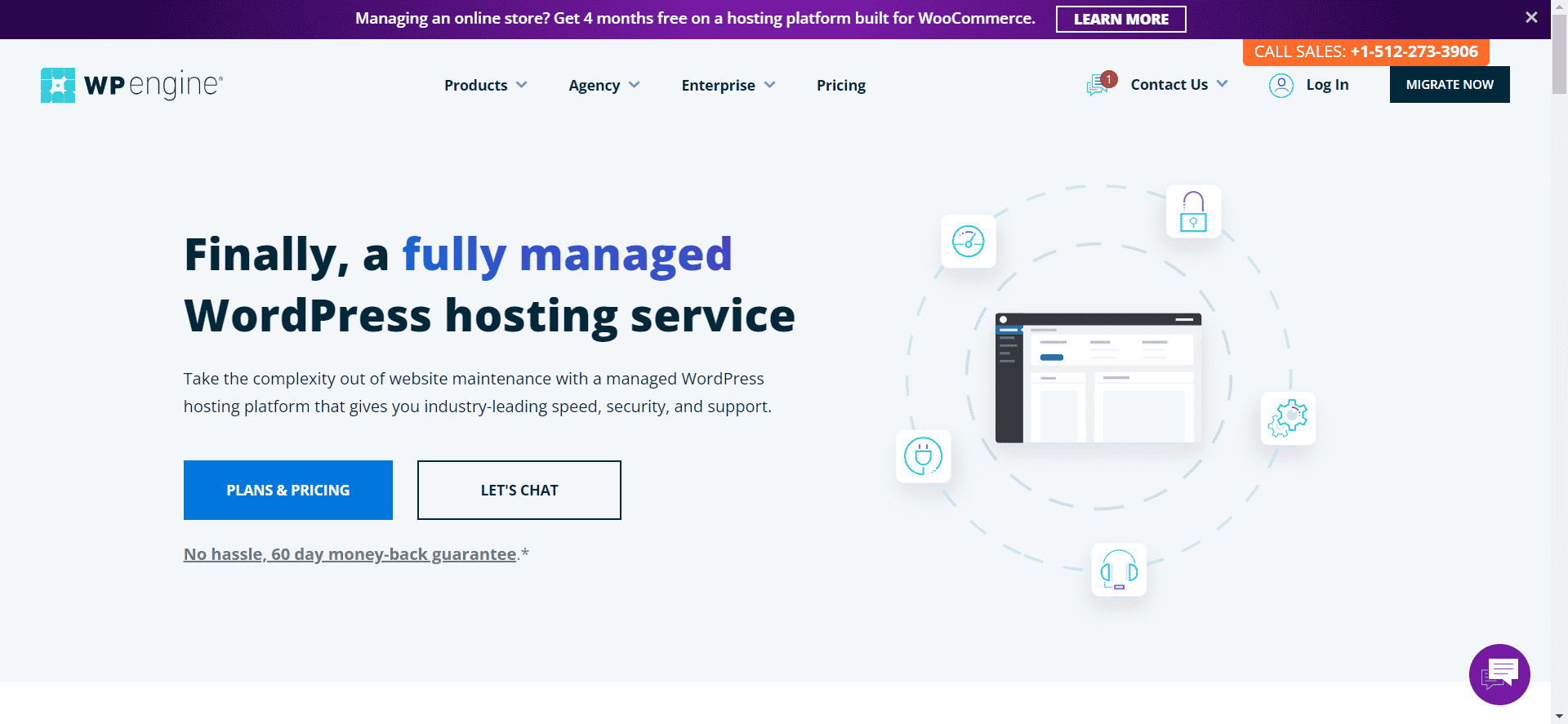This screenshot has width=1568, height=724.
Task: Open the purple live chat bubble
Action: coord(1499,674)
